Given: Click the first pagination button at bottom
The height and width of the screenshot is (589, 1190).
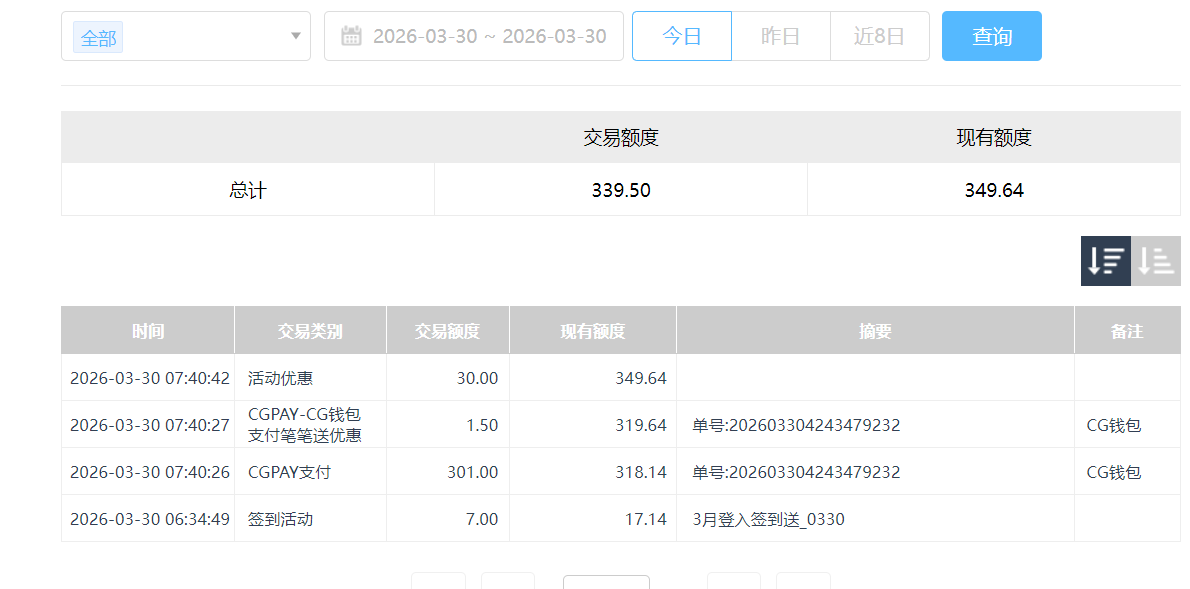Looking at the screenshot, I should [440, 584].
